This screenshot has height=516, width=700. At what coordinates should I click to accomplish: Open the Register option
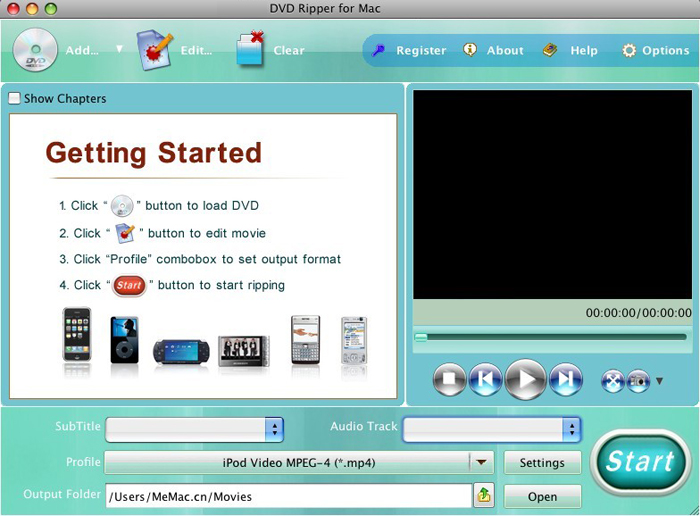pyautogui.click(x=421, y=50)
